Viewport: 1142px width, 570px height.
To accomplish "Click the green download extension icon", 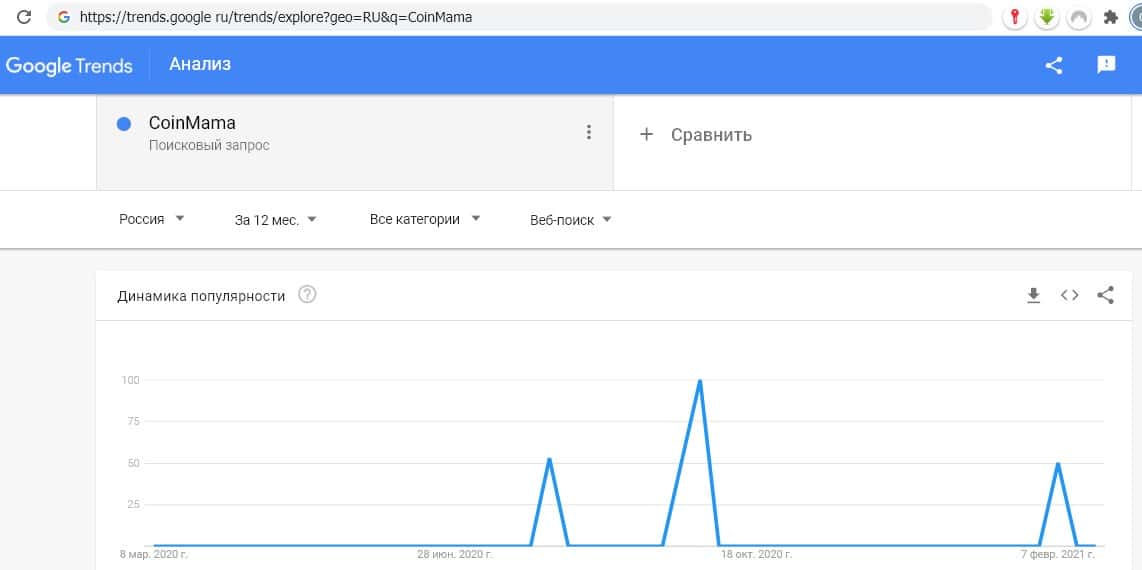I will pyautogui.click(x=1047, y=17).
